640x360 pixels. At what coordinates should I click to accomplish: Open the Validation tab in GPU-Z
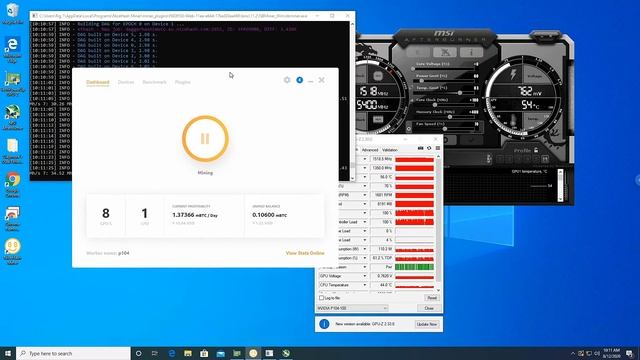[x=390, y=150]
